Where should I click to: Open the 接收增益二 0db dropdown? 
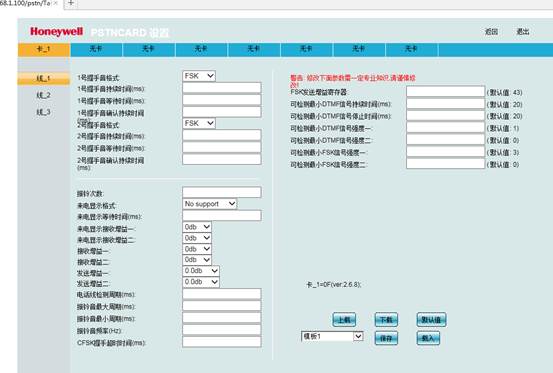tap(197, 260)
